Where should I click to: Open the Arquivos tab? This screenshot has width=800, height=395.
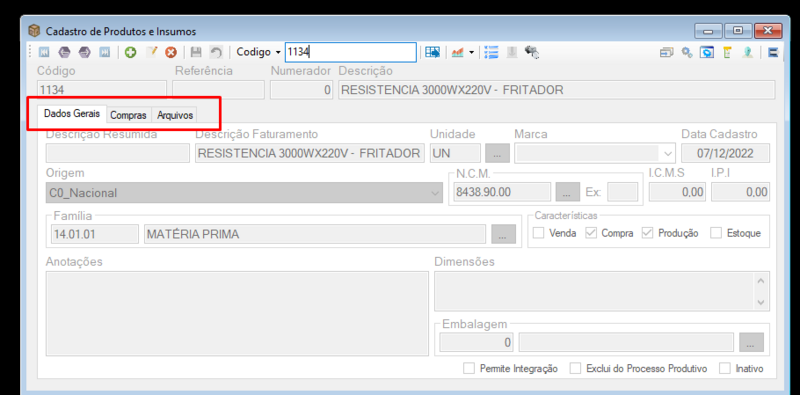175,115
